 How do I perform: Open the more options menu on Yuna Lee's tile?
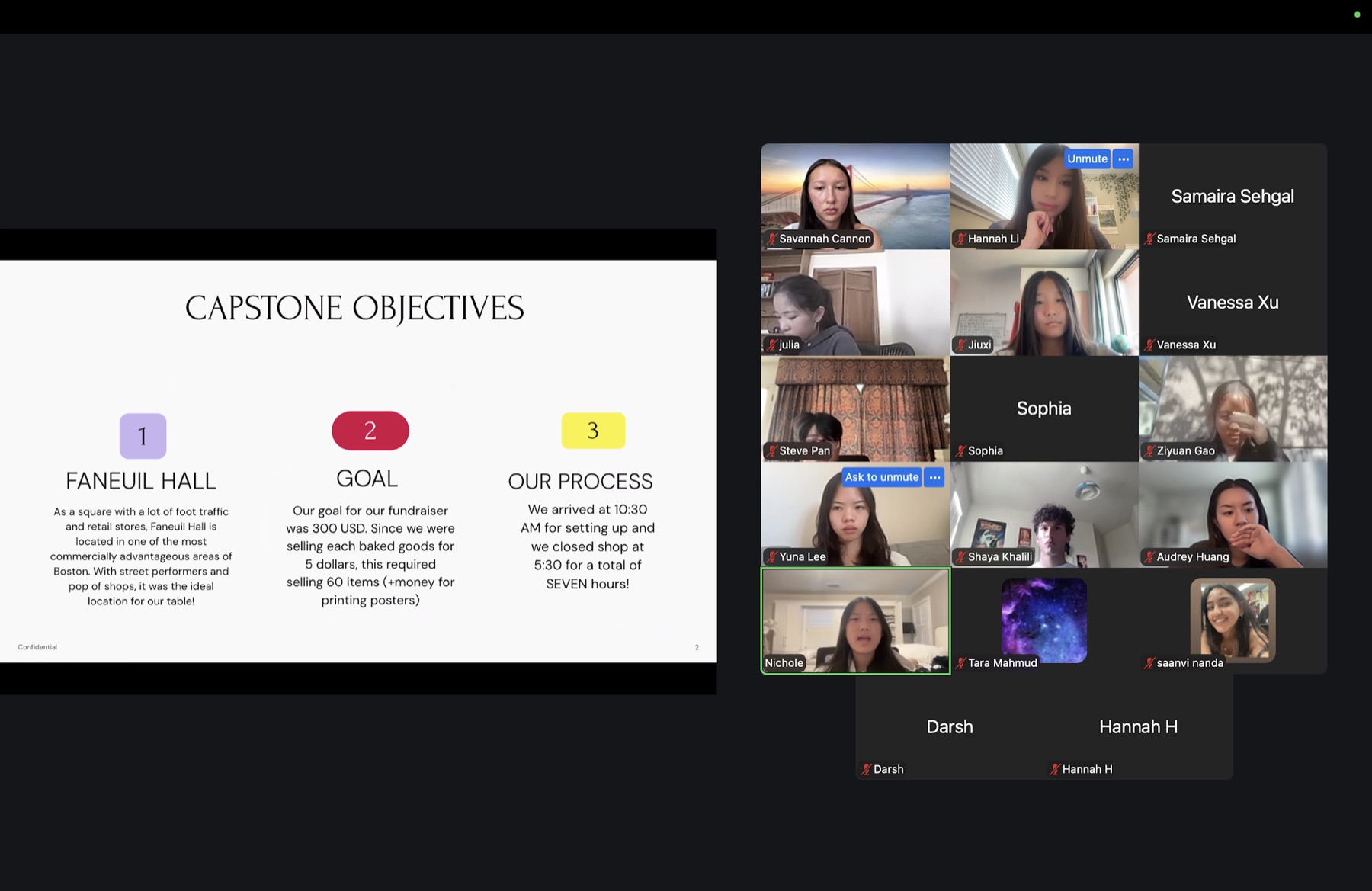[934, 477]
